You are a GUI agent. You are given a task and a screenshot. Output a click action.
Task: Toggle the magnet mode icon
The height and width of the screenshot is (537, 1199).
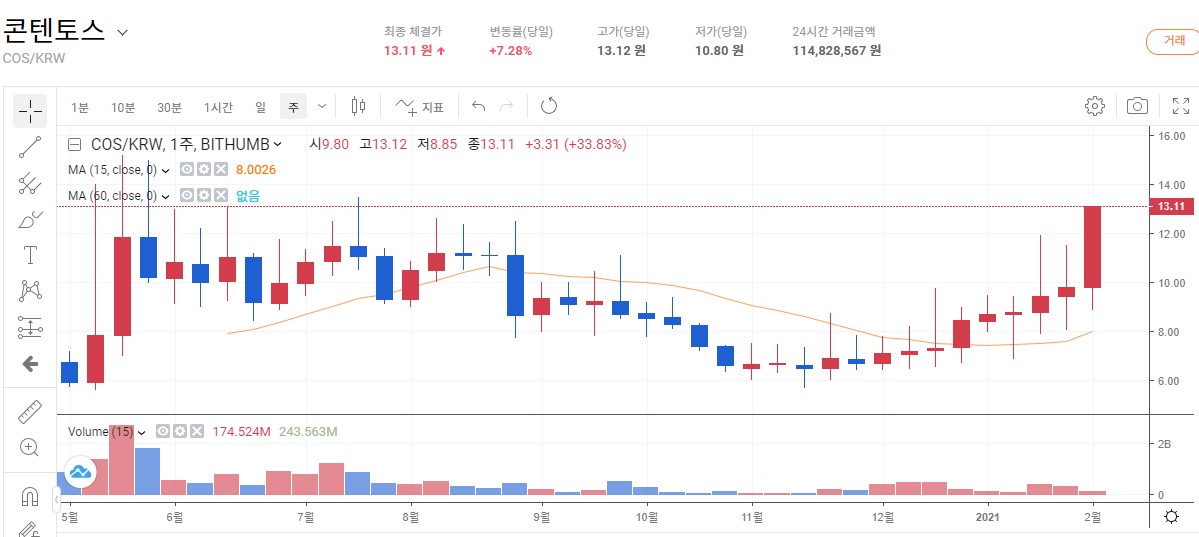[30, 497]
